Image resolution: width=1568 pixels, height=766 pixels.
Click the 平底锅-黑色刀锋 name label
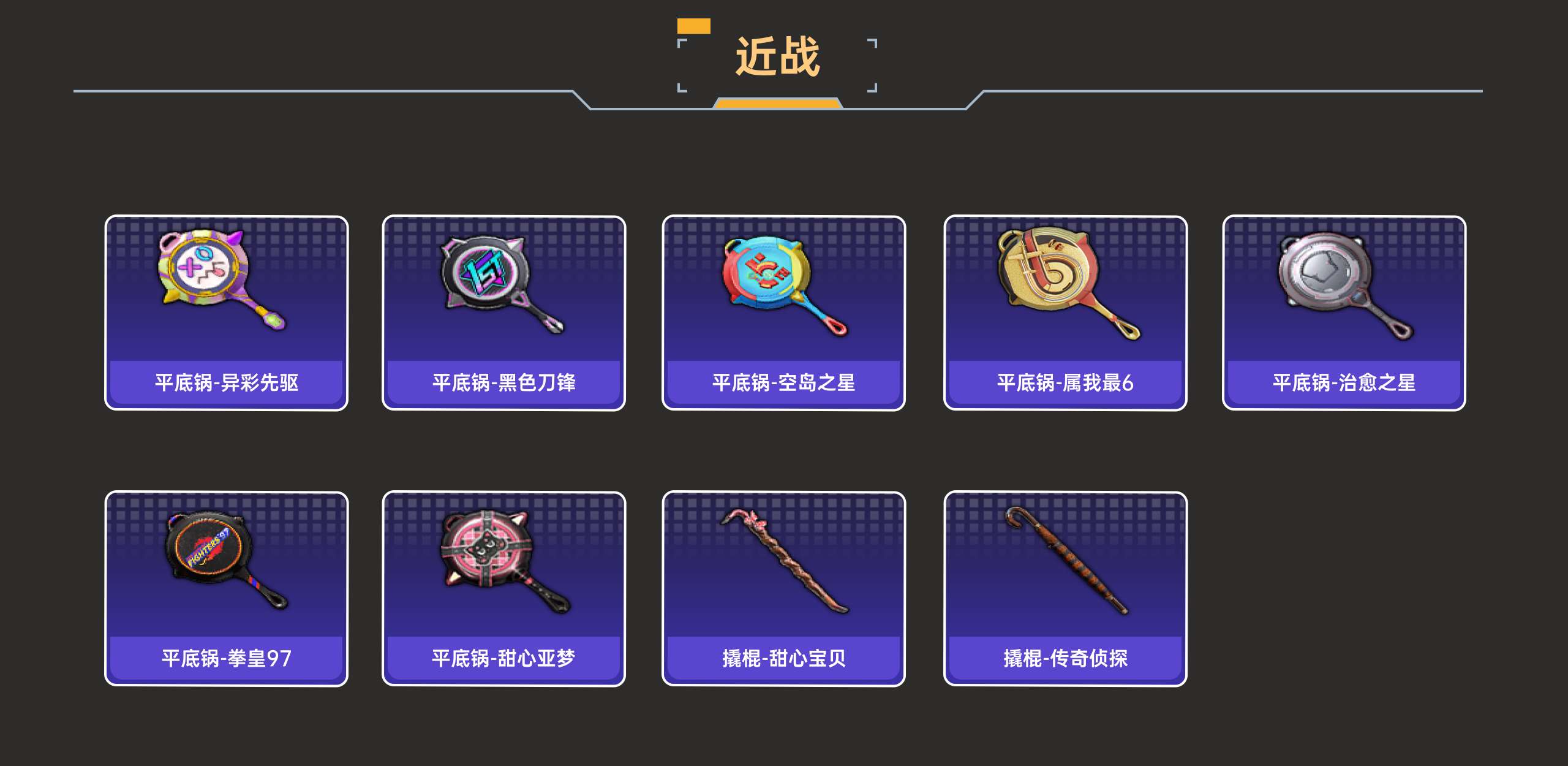[x=504, y=383]
